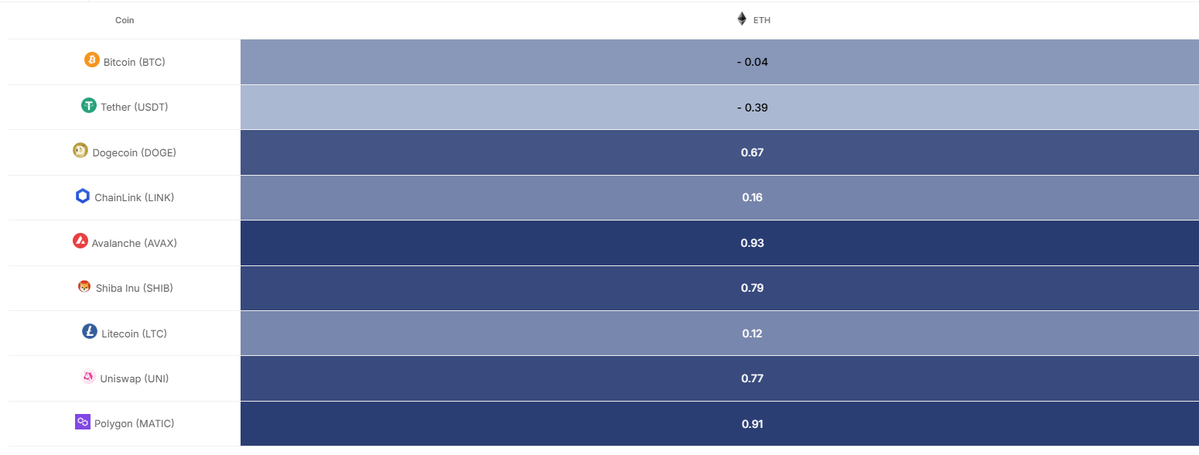Click the Uniswap pink unicorn icon
1199x455 pixels.
(x=87, y=378)
